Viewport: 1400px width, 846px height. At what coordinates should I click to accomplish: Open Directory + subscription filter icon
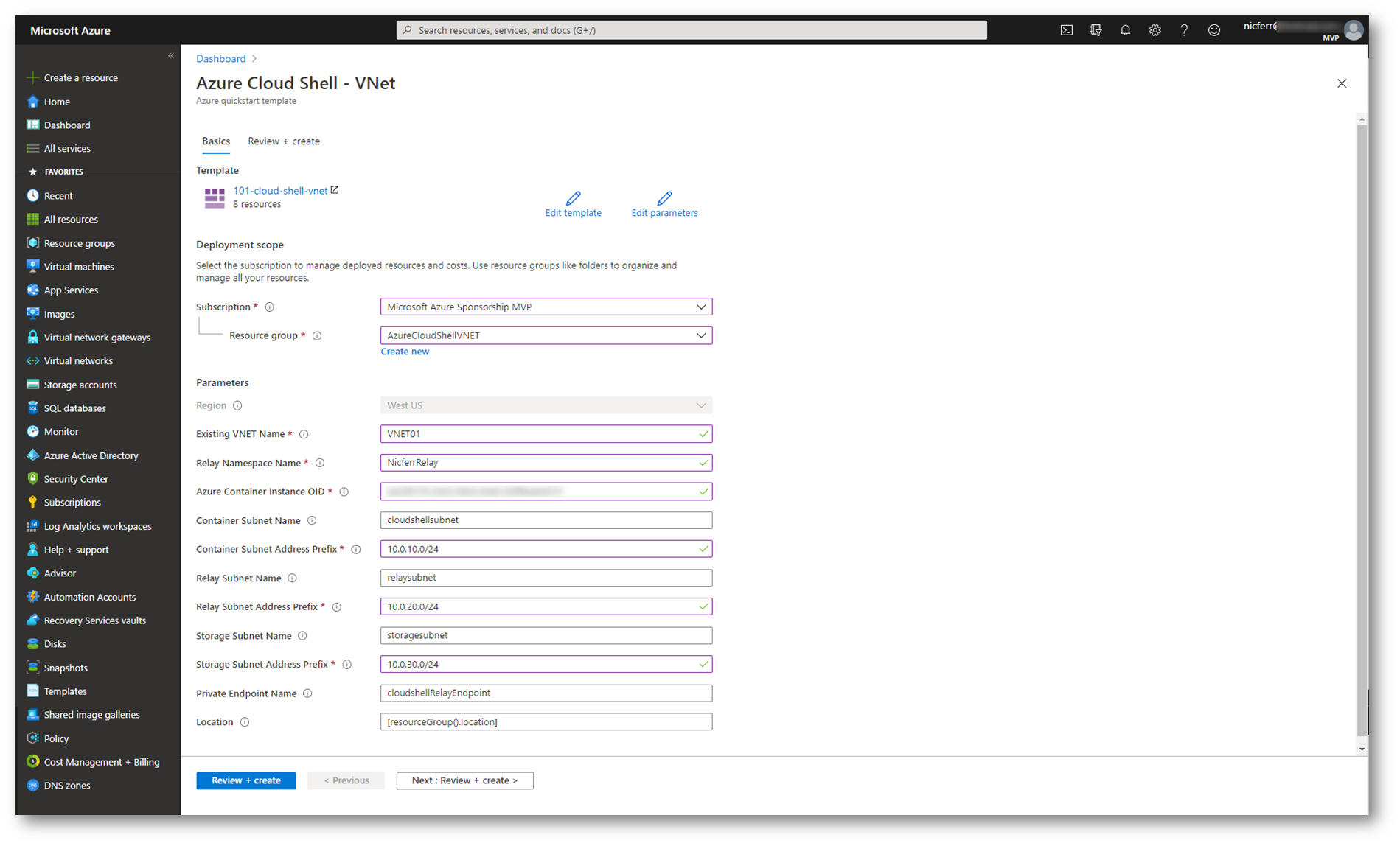click(x=1096, y=30)
